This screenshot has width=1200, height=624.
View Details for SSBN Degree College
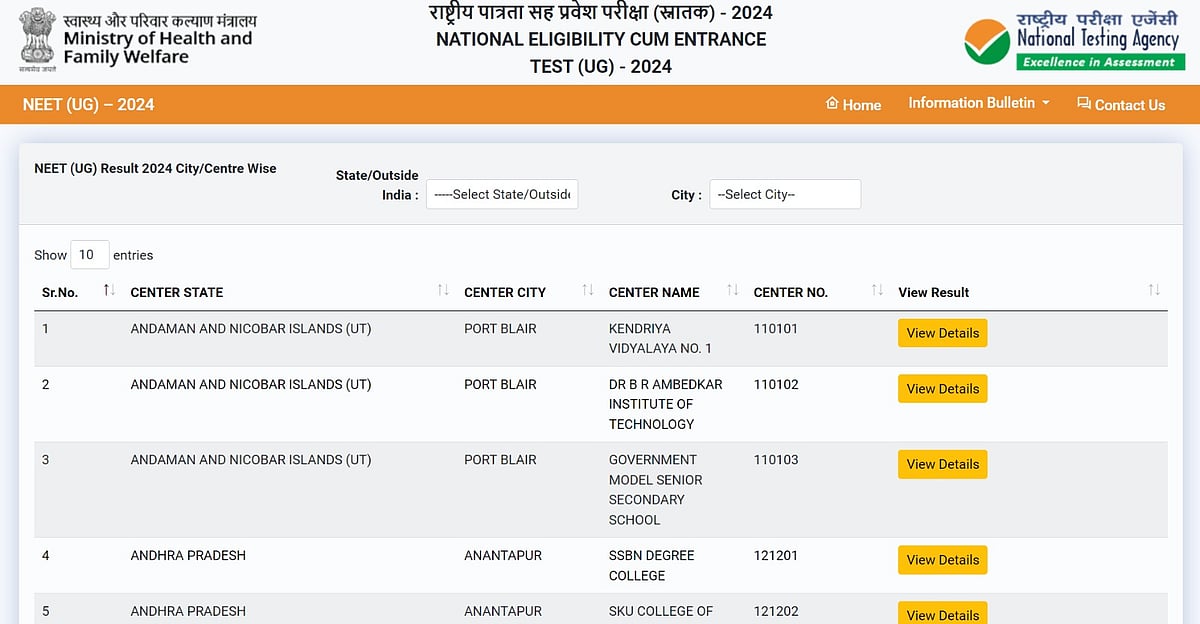pos(942,560)
